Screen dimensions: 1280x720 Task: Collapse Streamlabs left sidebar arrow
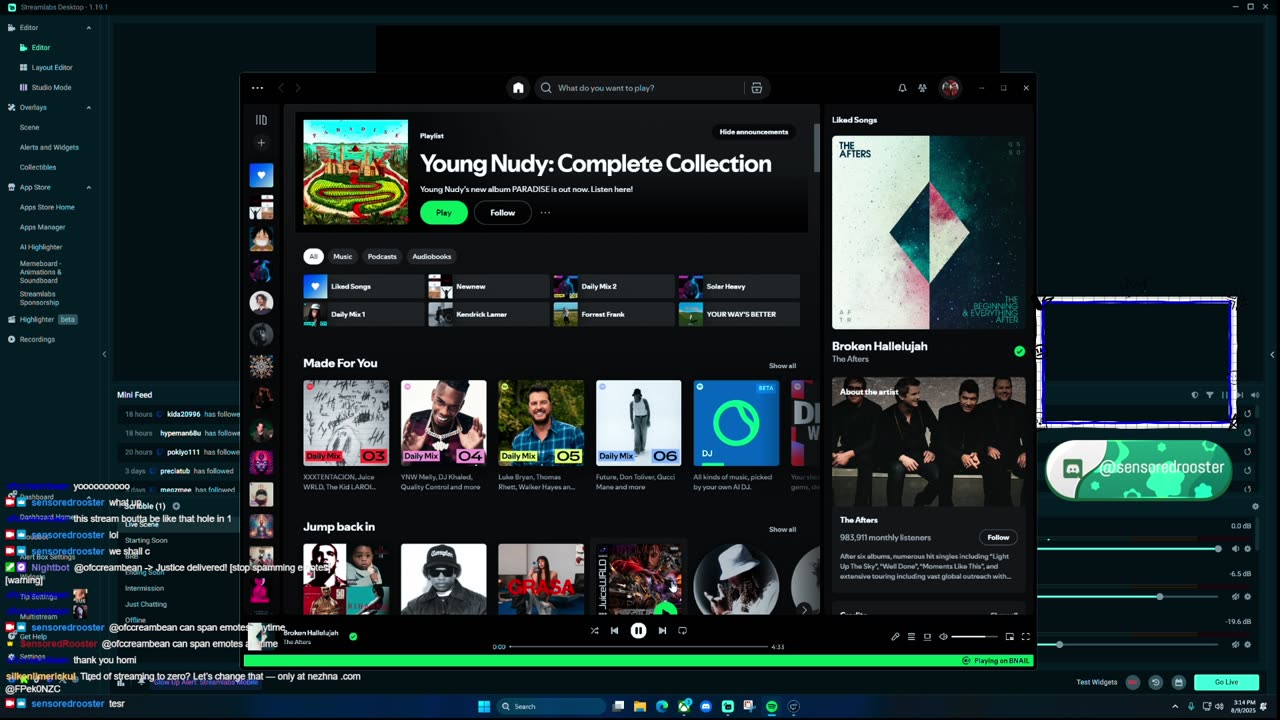104,354
